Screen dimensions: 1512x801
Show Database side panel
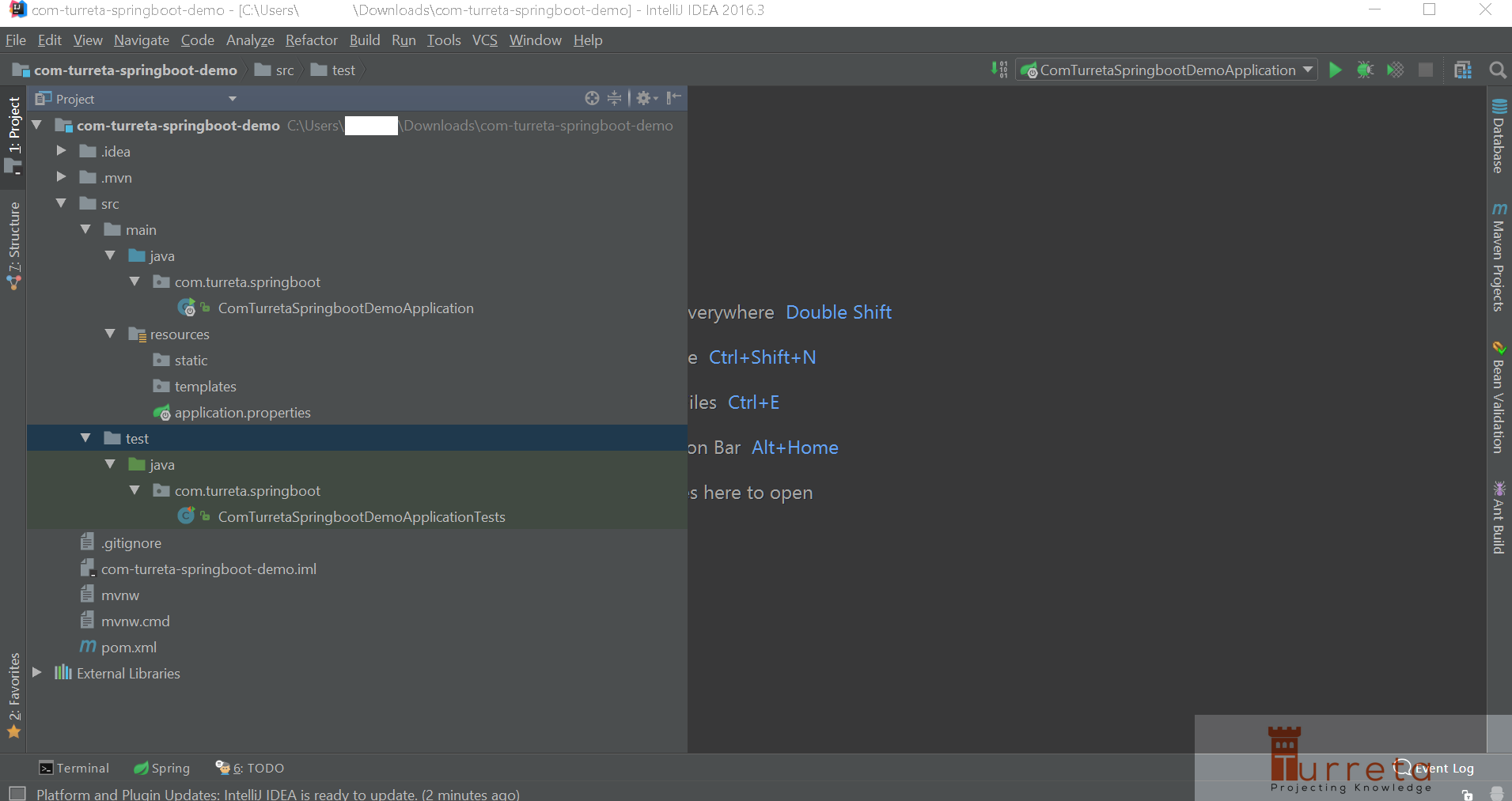coord(1499,135)
